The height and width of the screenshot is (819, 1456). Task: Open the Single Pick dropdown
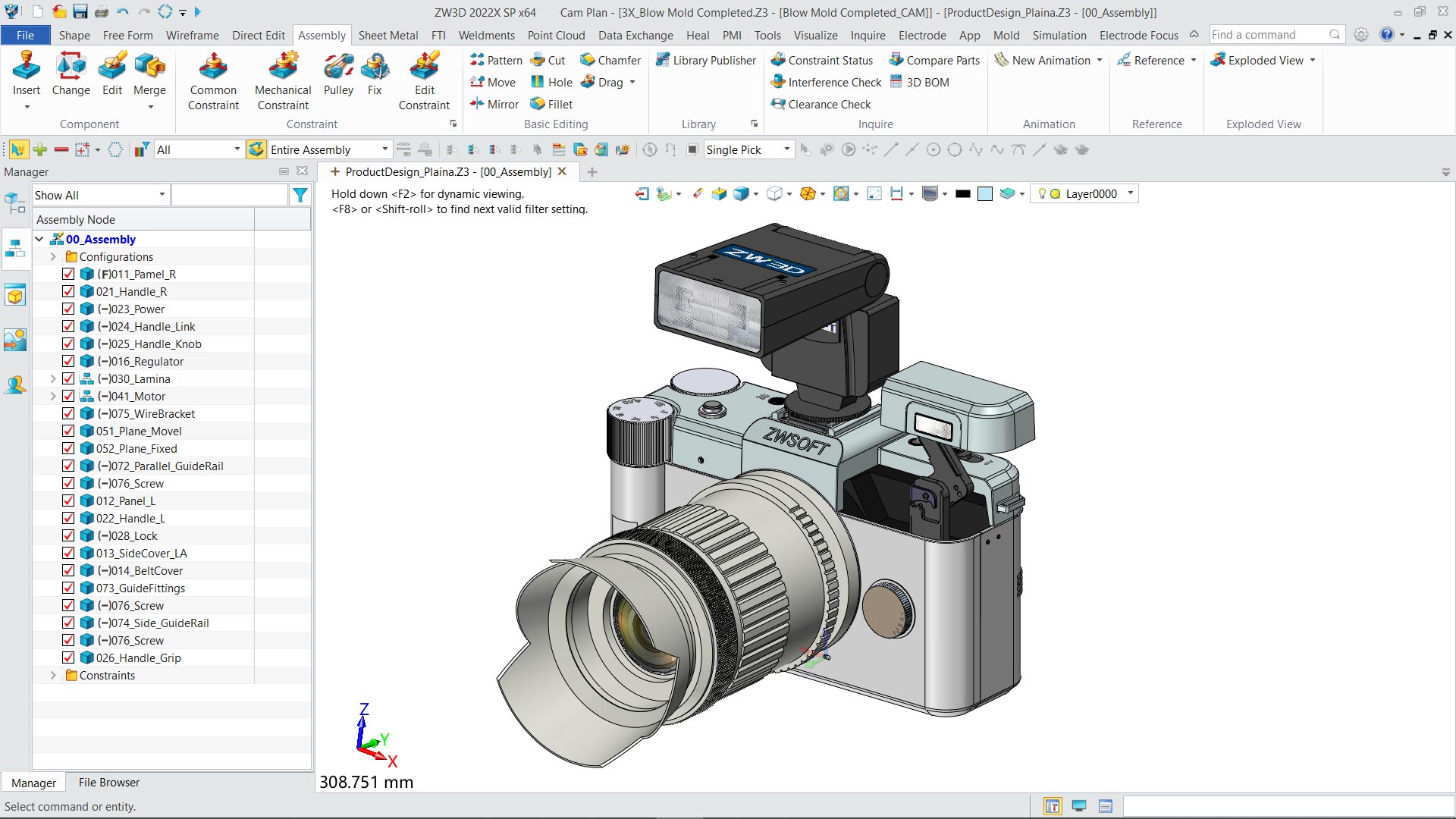pos(786,149)
